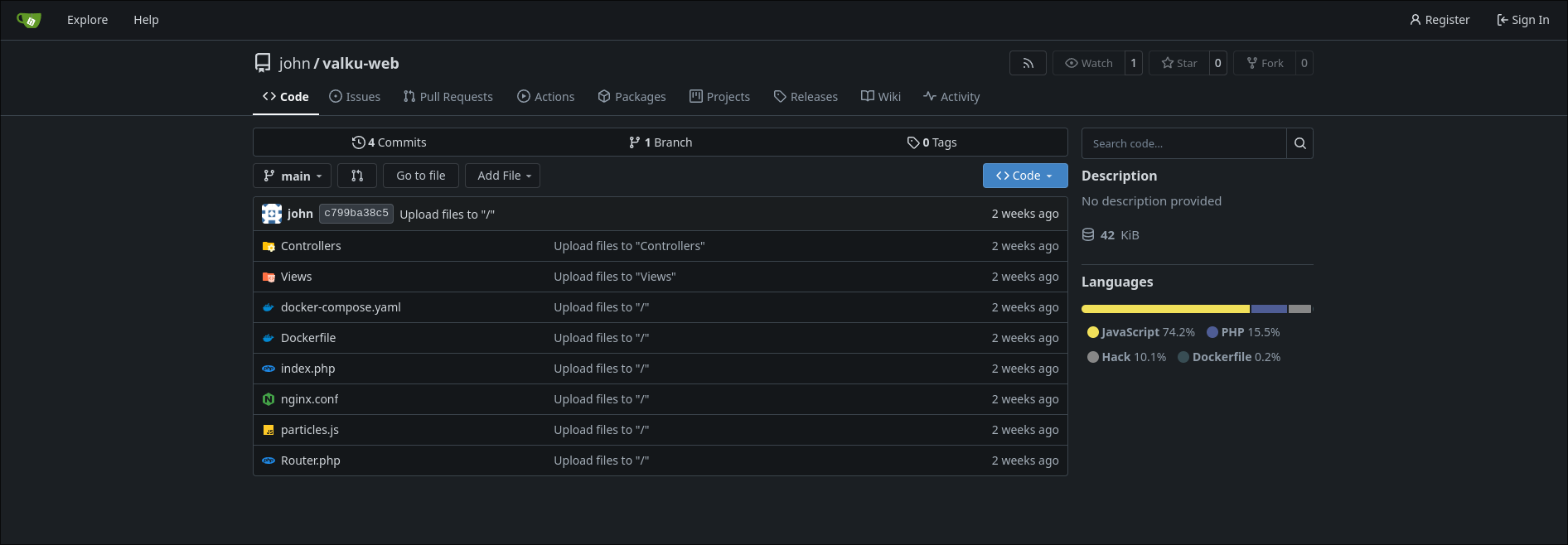This screenshot has height=545, width=1568.
Task: Switch to the Issues tab
Action: 355,97
